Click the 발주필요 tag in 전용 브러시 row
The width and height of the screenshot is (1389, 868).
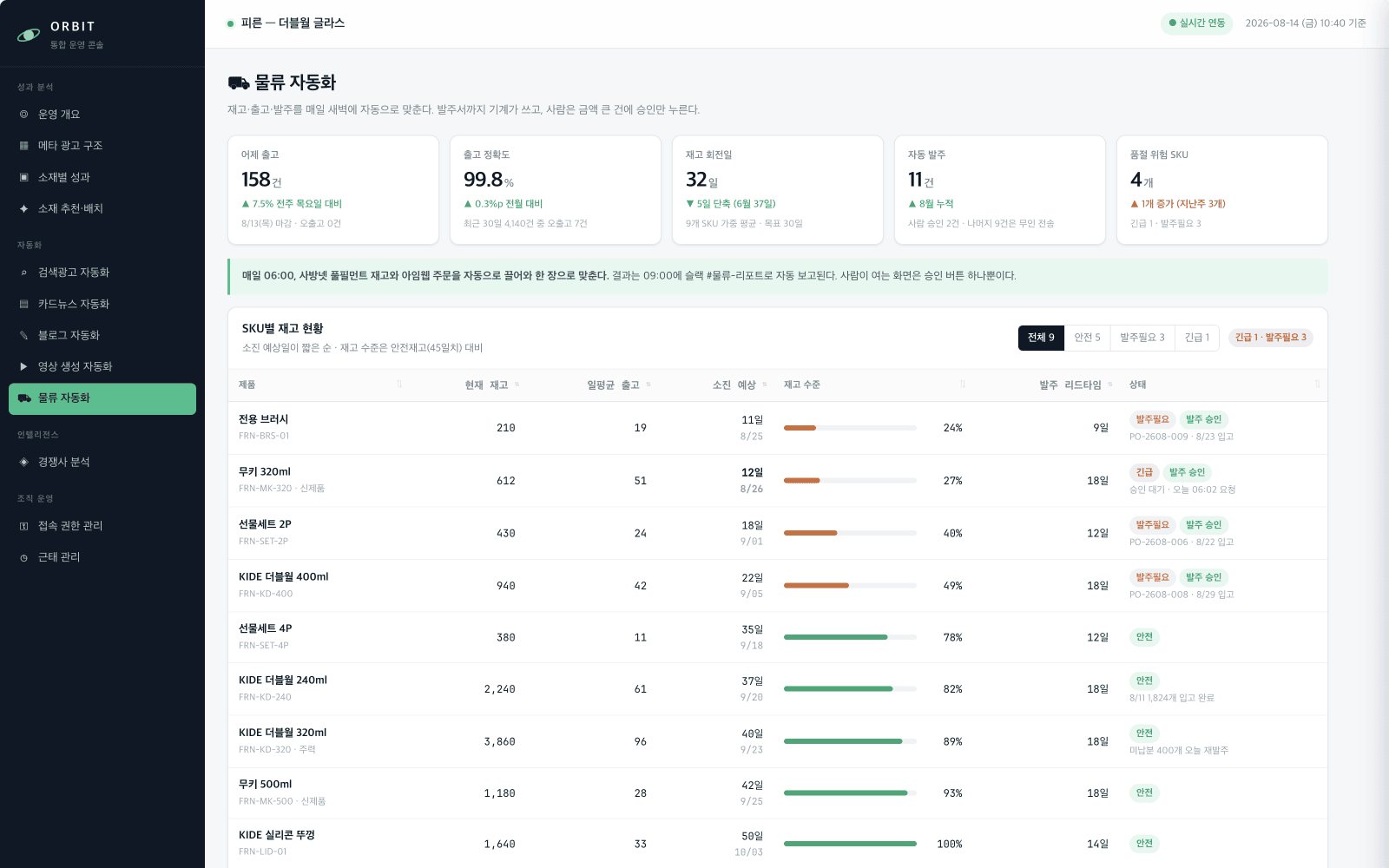tap(1152, 419)
